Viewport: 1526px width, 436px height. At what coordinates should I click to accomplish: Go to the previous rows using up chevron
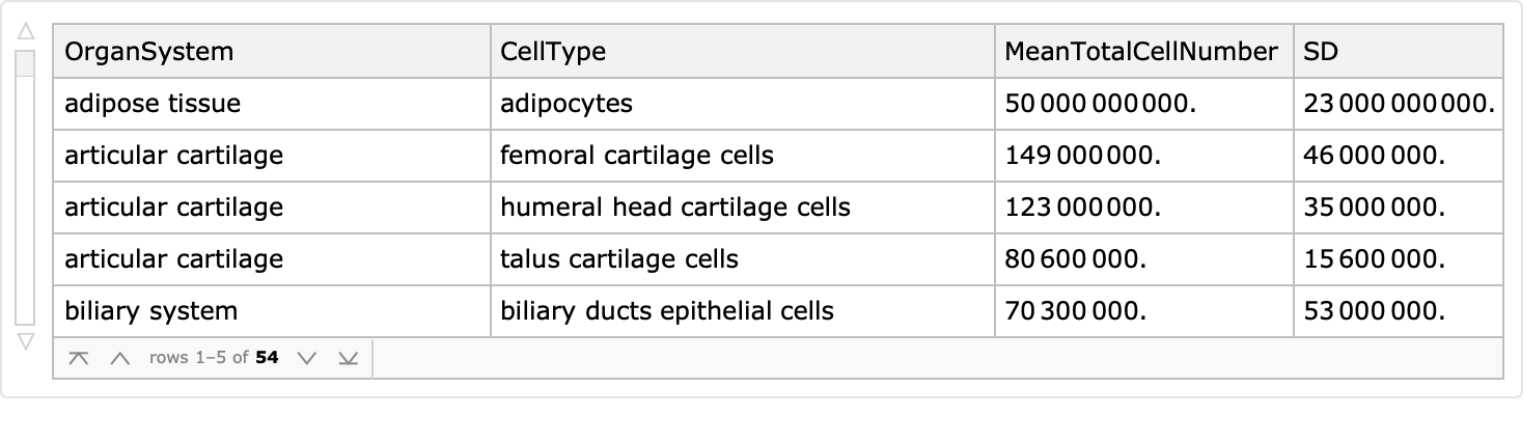pos(119,358)
